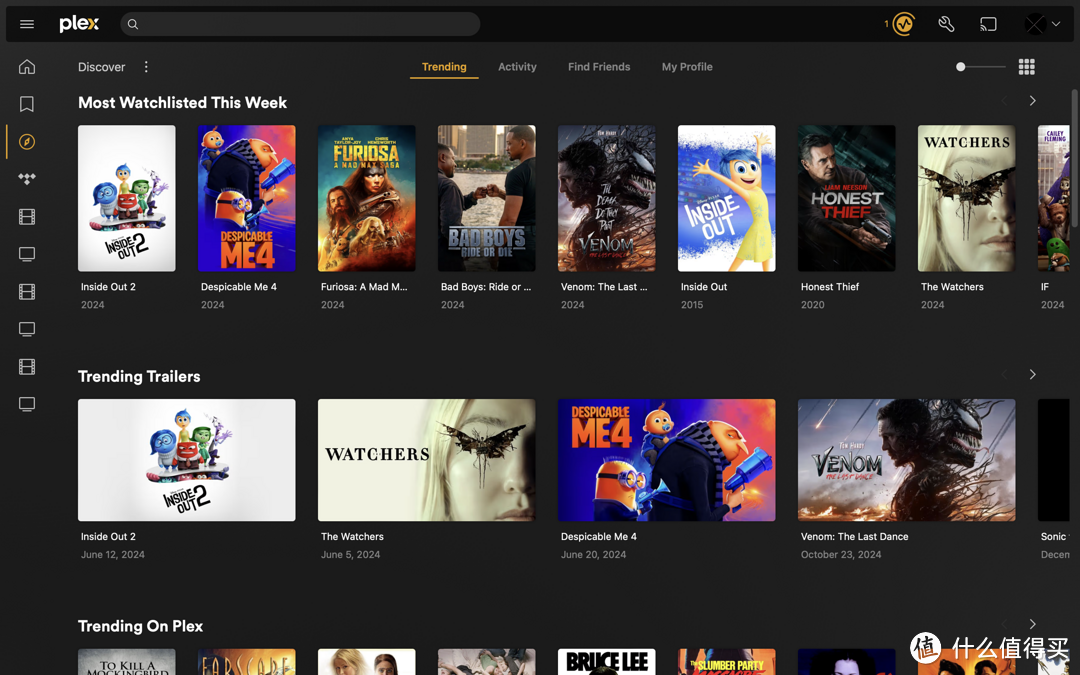Viewport: 1080px width, 675px height.
Task: Open the grid layout view icon
Action: pyautogui.click(x=1026, y=67)
